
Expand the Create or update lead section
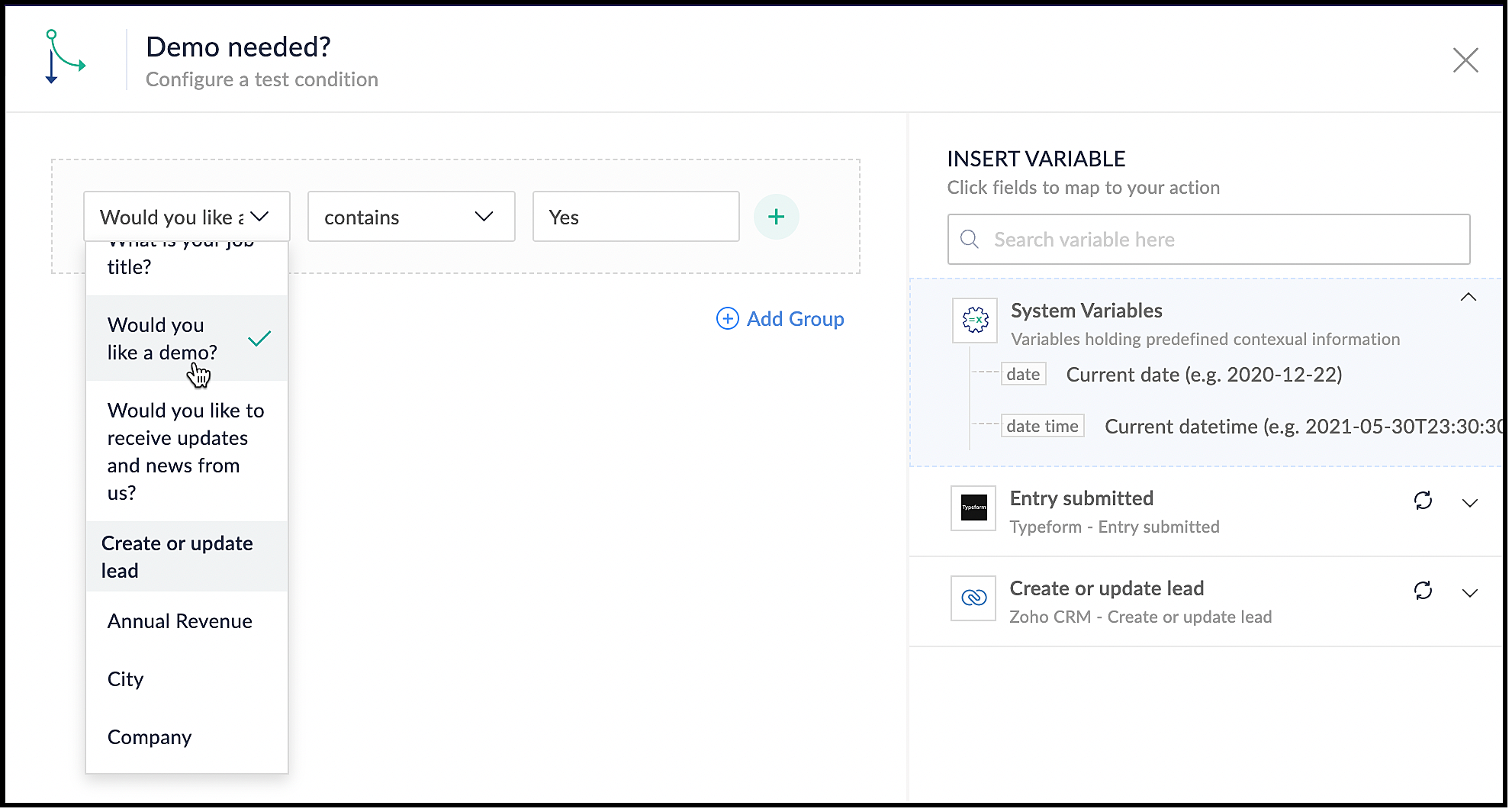(1469, 593)
